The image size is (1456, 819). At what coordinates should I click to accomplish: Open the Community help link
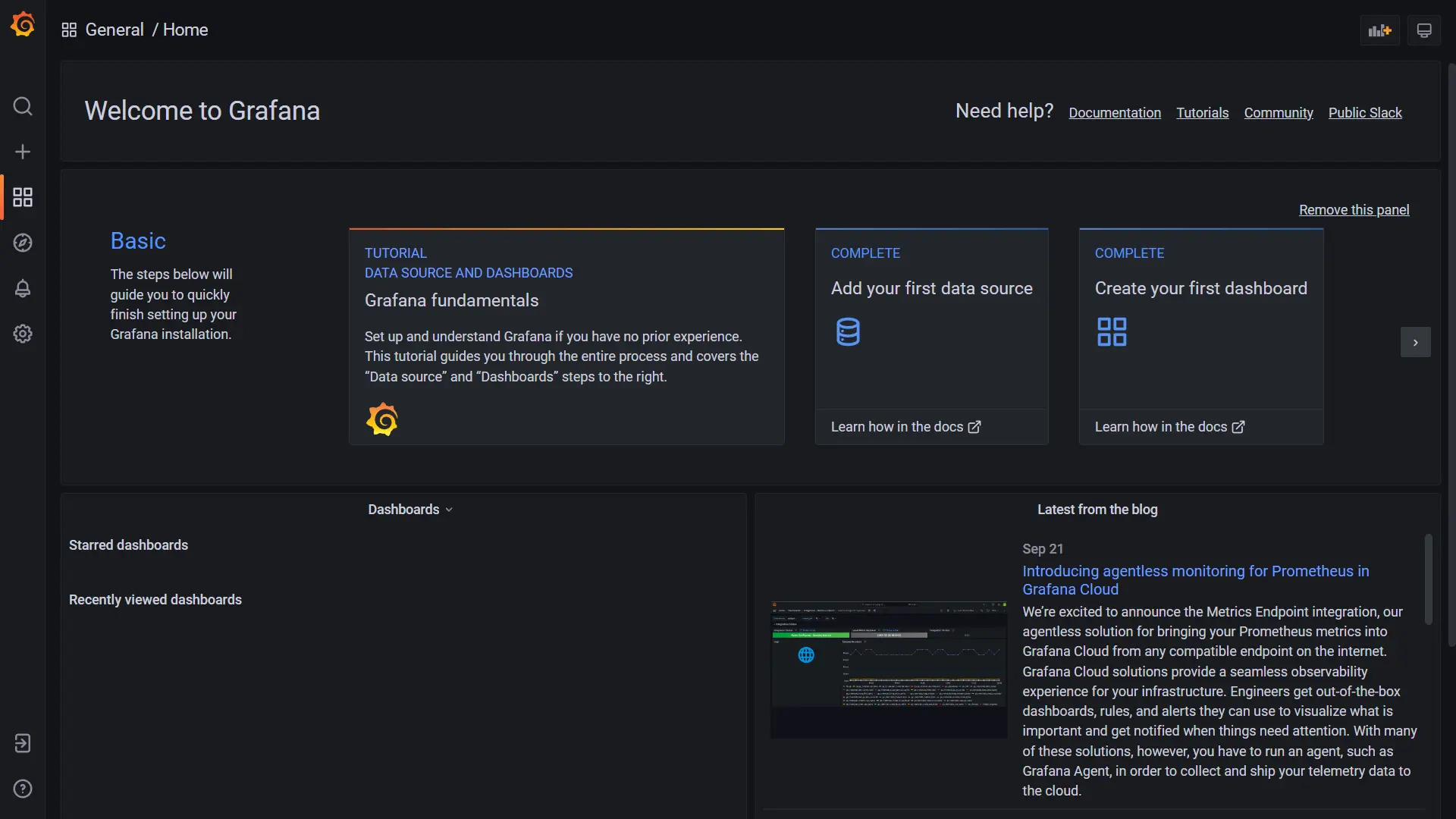pyautogui.click(x=1279, y=113)
